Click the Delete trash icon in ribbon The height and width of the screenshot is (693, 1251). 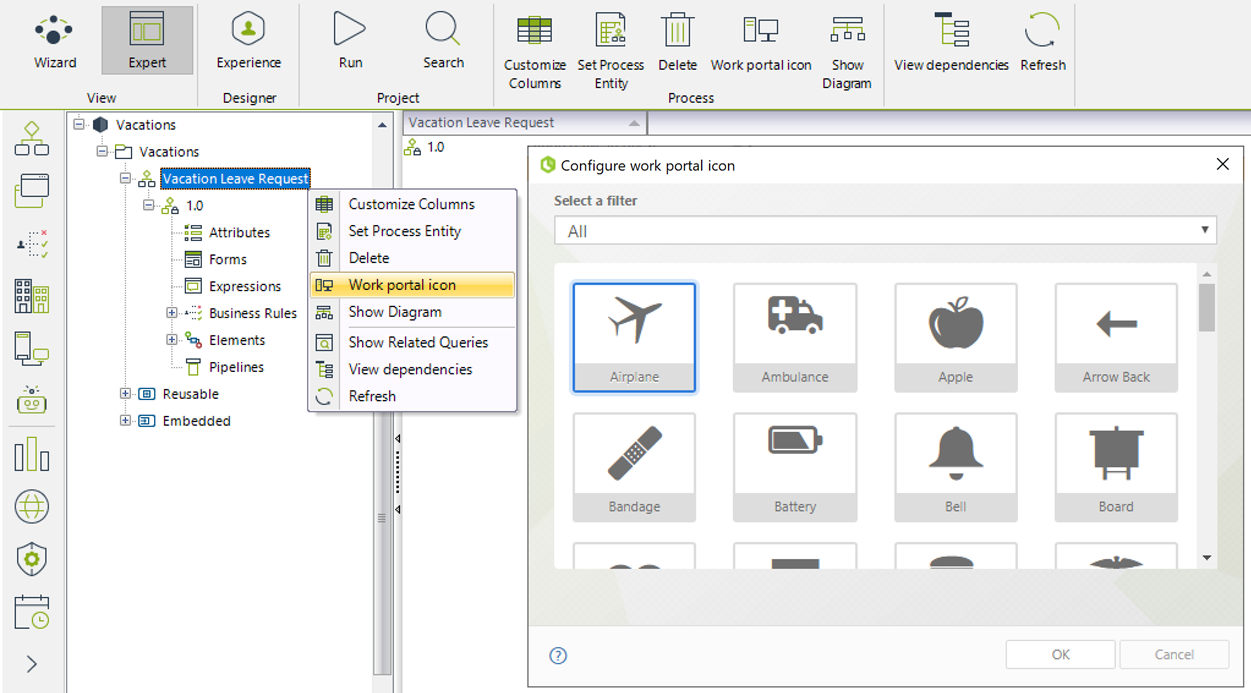coord(677,41)
